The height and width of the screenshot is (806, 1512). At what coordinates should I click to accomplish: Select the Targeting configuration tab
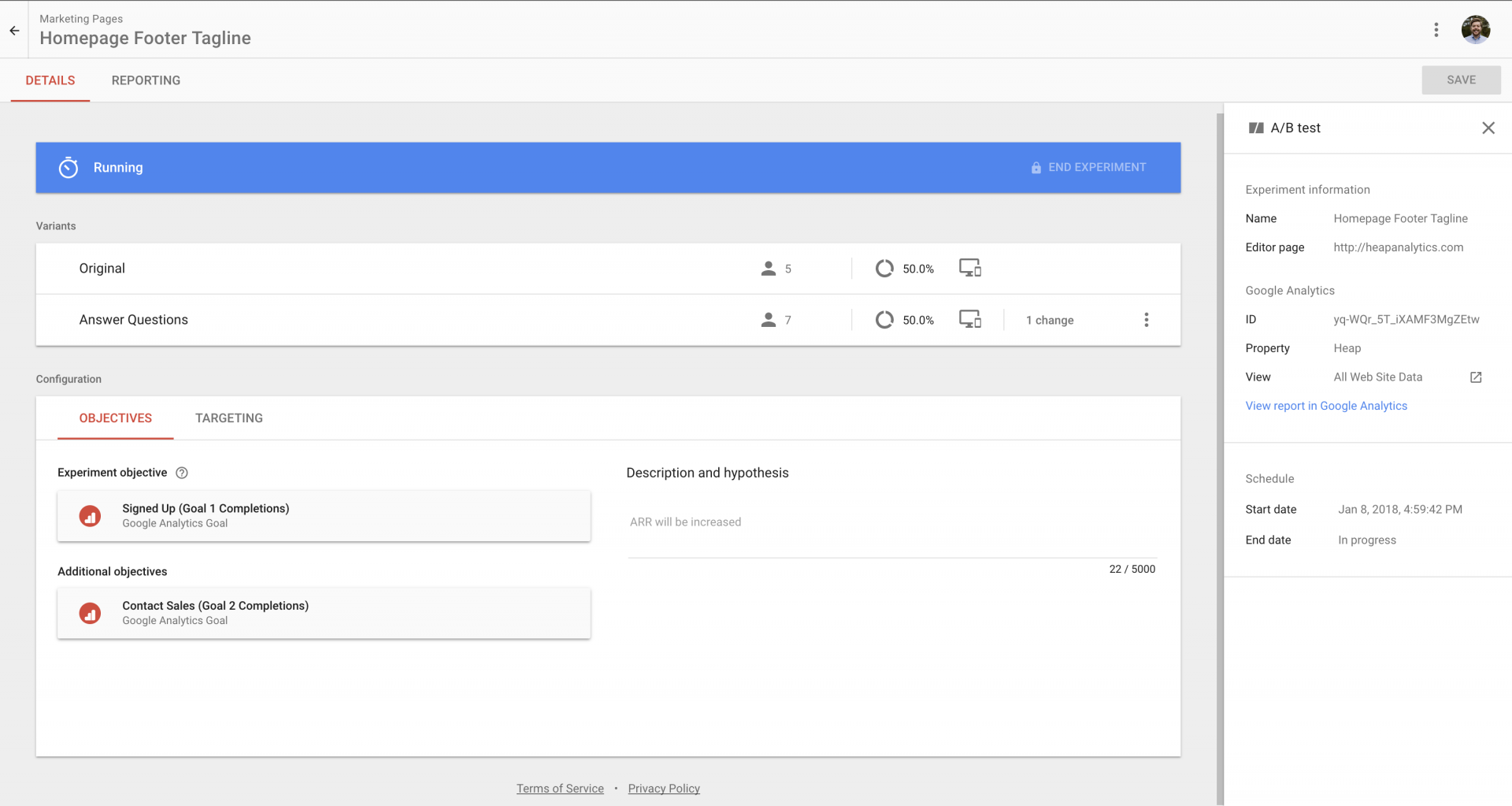229,418
